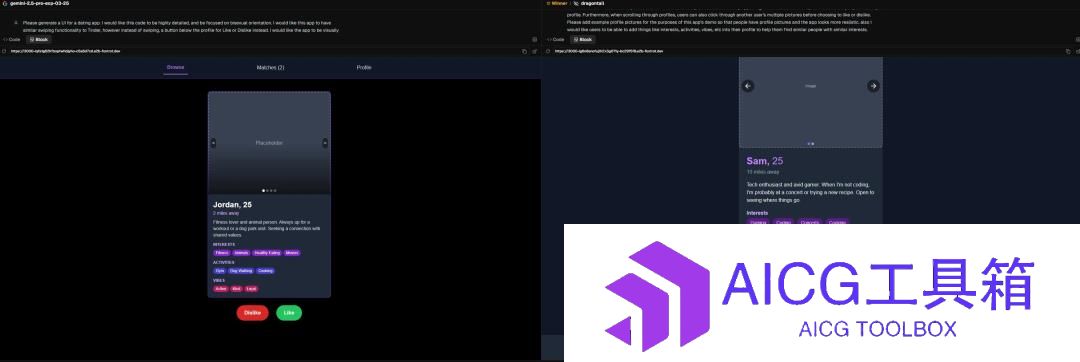
Task: Select first photo indicator dot on Jordan's card
Action: coord(264,191)
